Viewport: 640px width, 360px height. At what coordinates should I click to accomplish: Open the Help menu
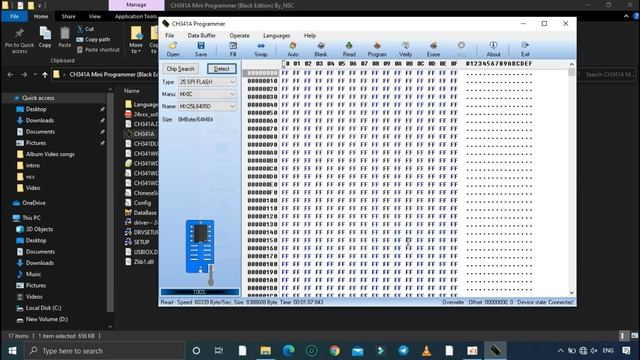tap(310, 36)
